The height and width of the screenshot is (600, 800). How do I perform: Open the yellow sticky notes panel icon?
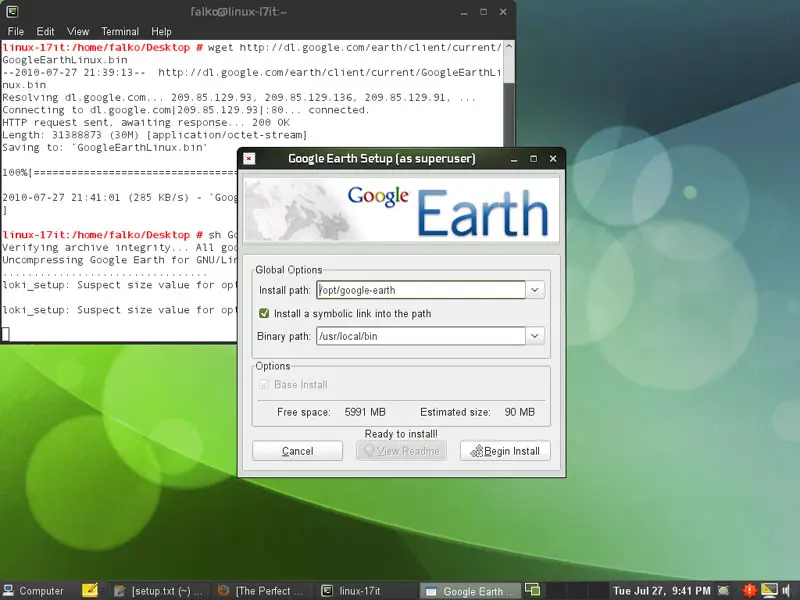(x=90, y=590)
